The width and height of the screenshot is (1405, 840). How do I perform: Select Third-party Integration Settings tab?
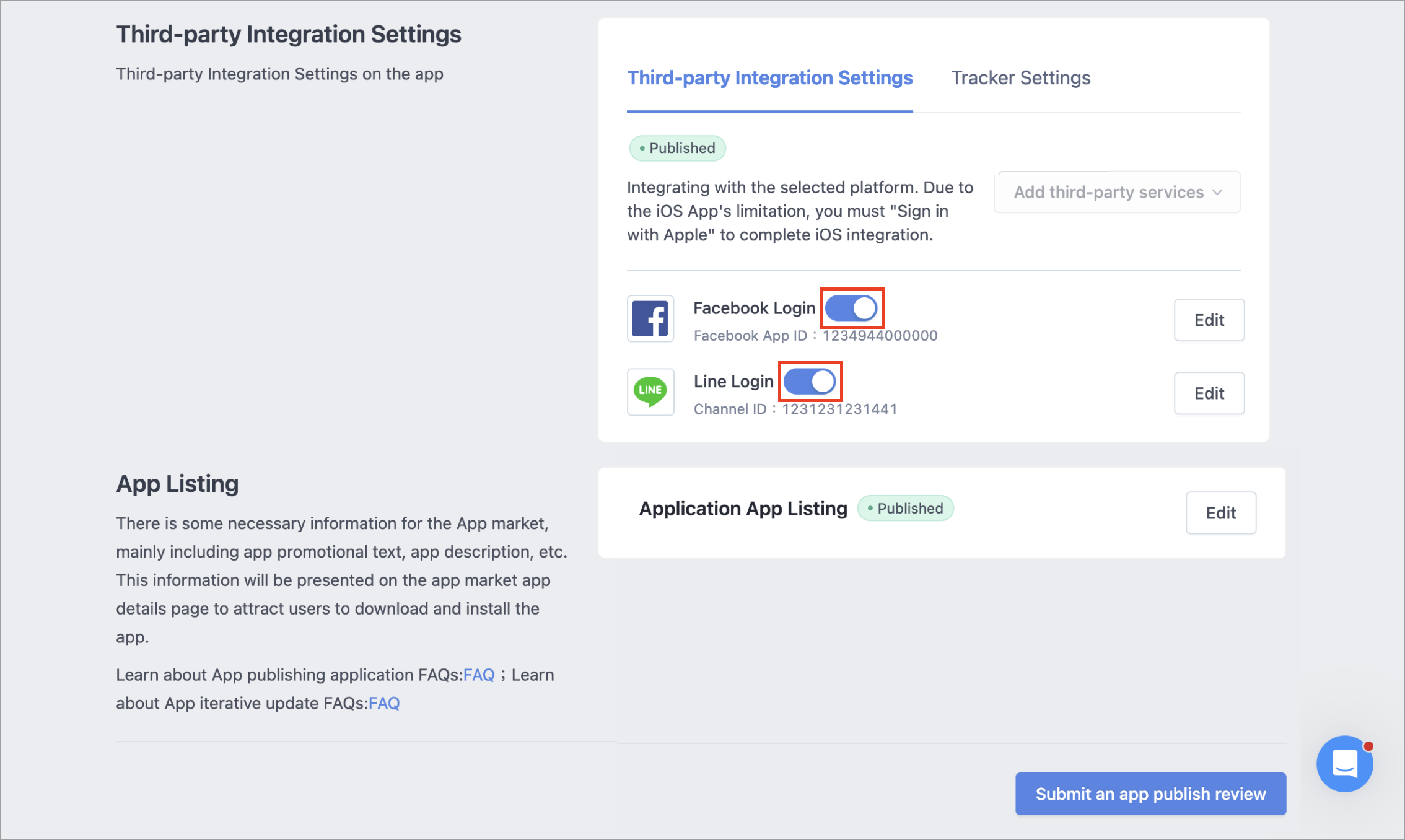coord(769,78)
